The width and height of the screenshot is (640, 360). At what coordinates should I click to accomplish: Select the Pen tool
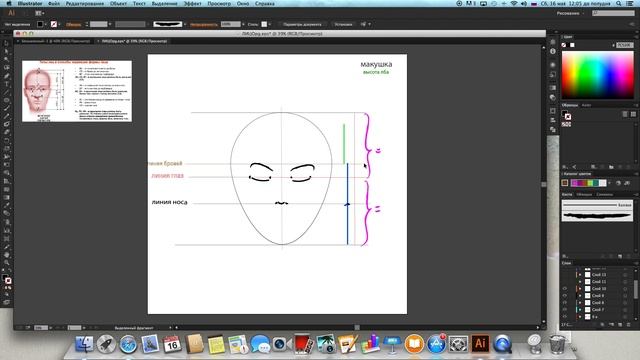(x=6, y=76)
